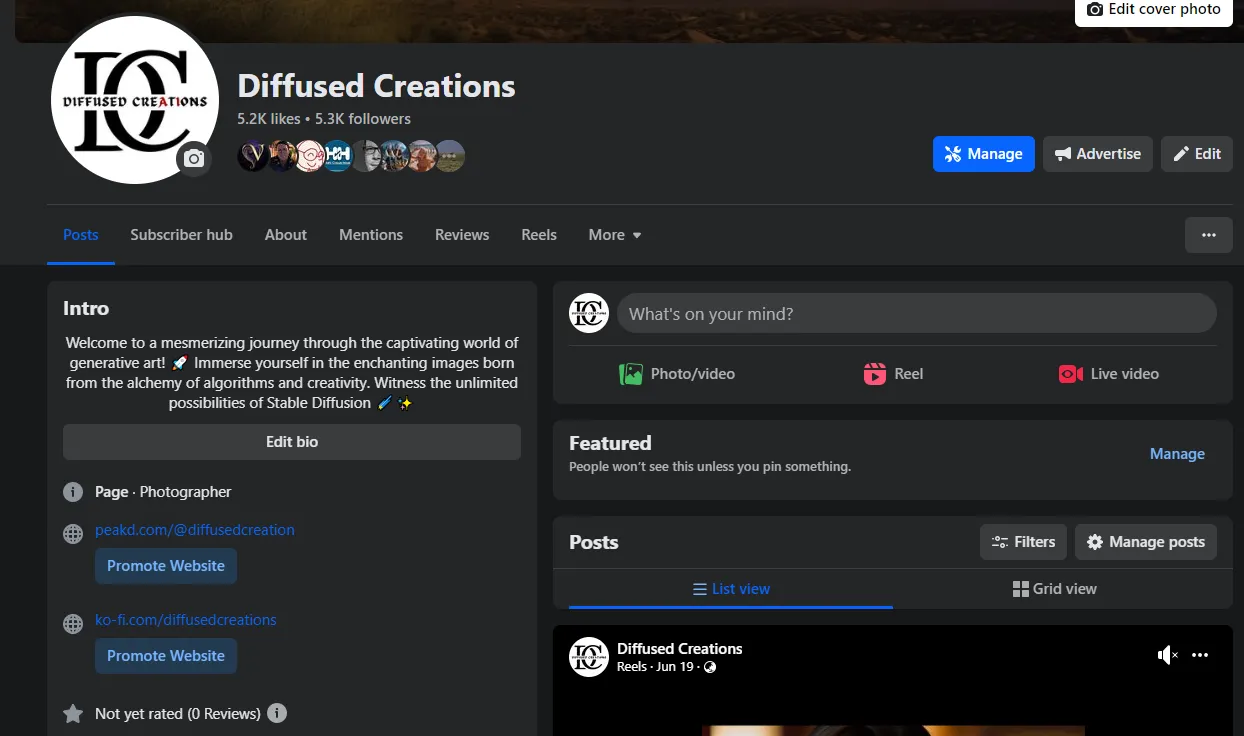
Task: Click the 5.2K likes text
Action: [x=269, y=119]
